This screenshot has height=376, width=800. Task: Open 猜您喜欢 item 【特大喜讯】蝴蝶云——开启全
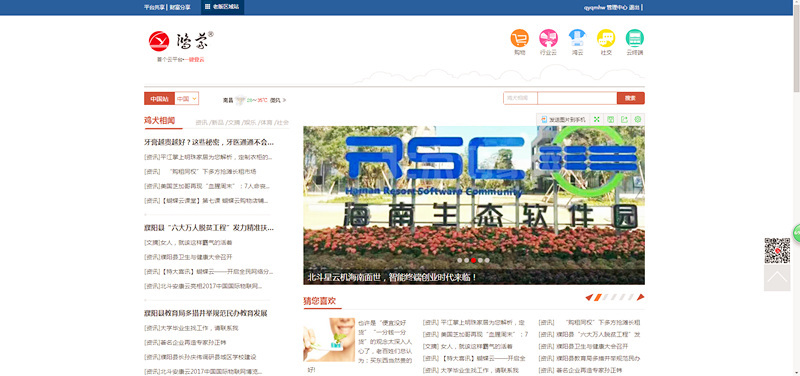pyautogui.click(x=475, y=359)
